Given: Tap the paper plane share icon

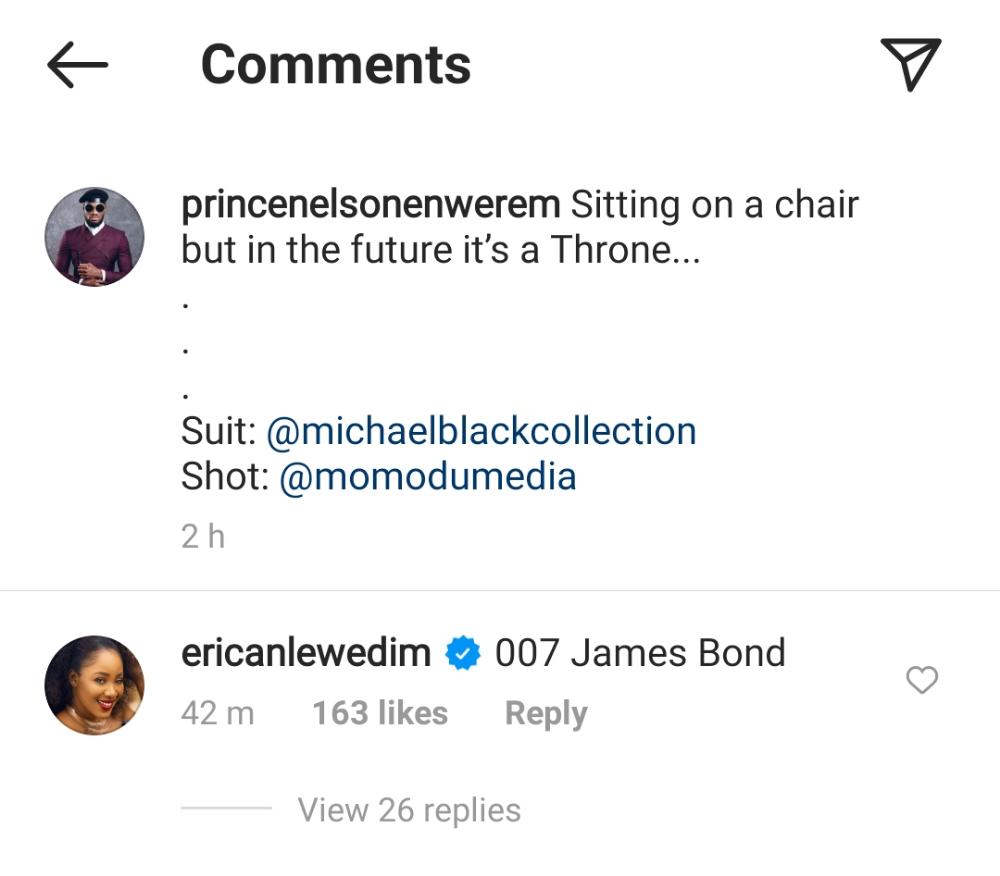Looking at the screenshot, I should [x=910, y=64].
